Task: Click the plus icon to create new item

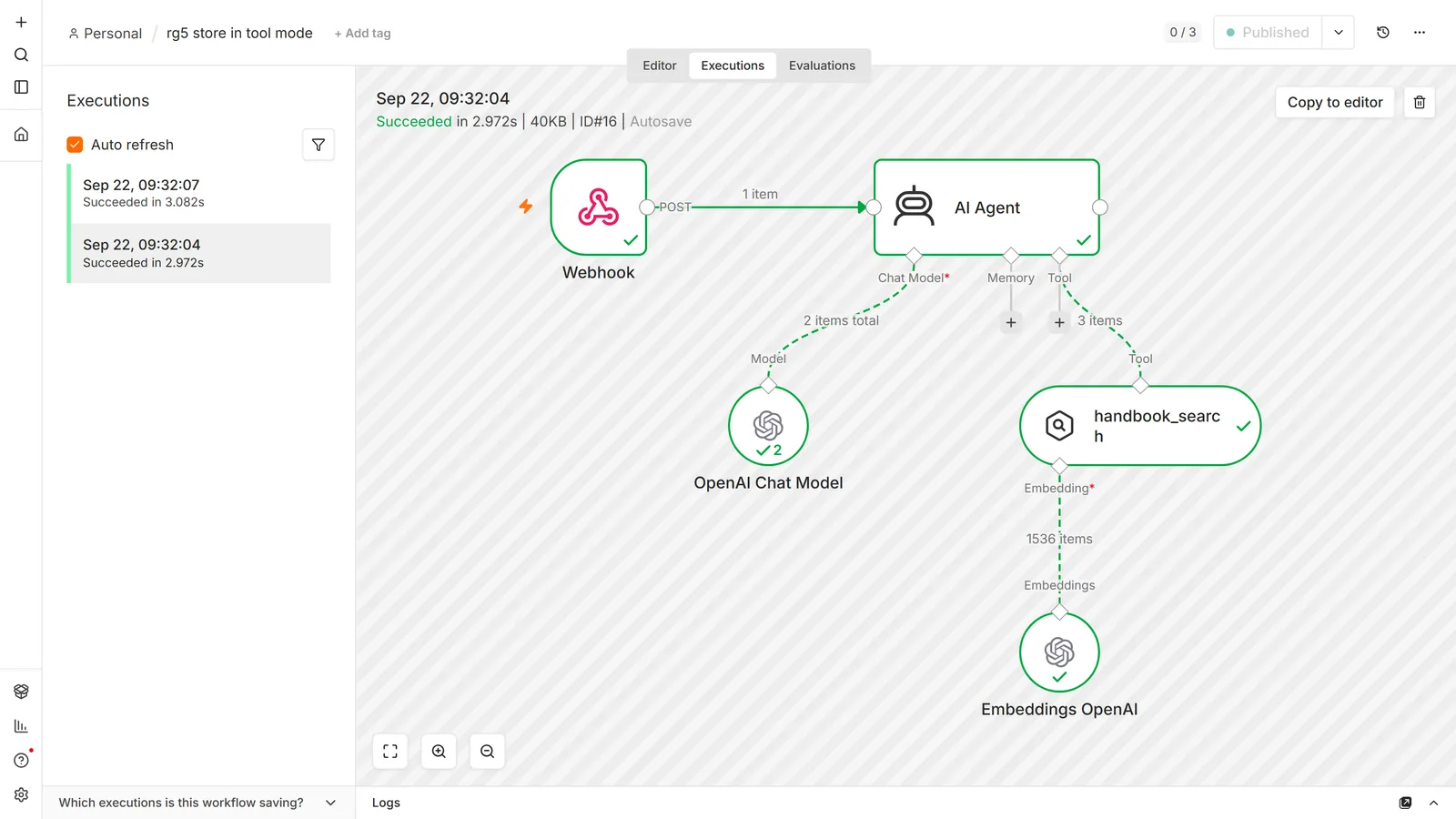Action: tap(21, 22)
